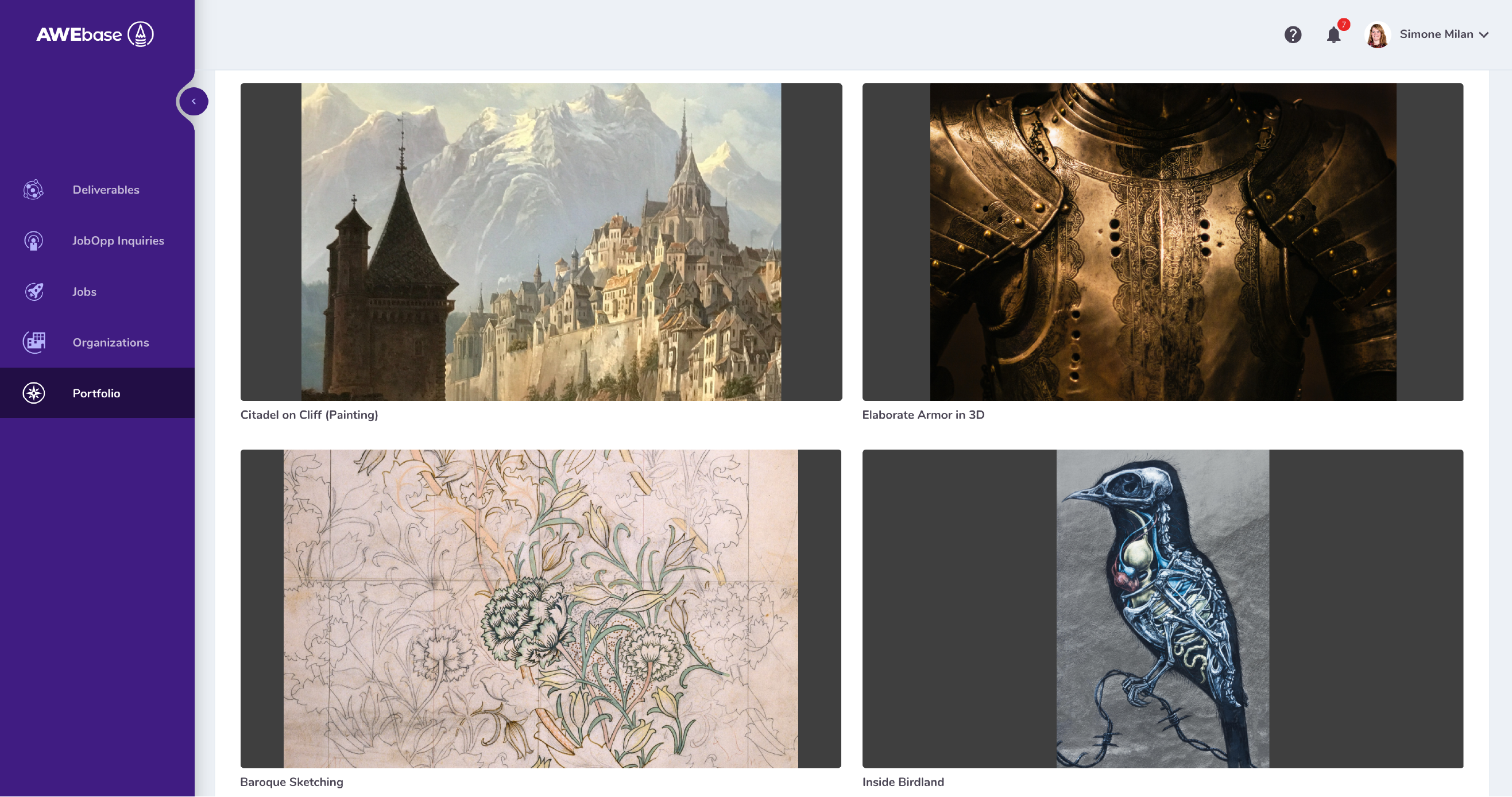Click the Organizations building icon
Screen dimensions: 1512x797
(33, 342)
